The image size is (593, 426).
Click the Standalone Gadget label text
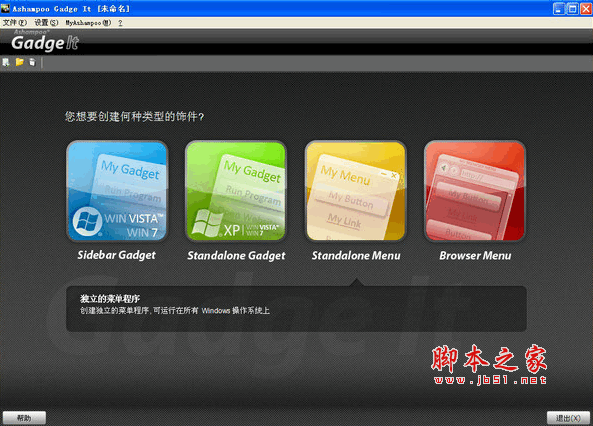point(236,256)
